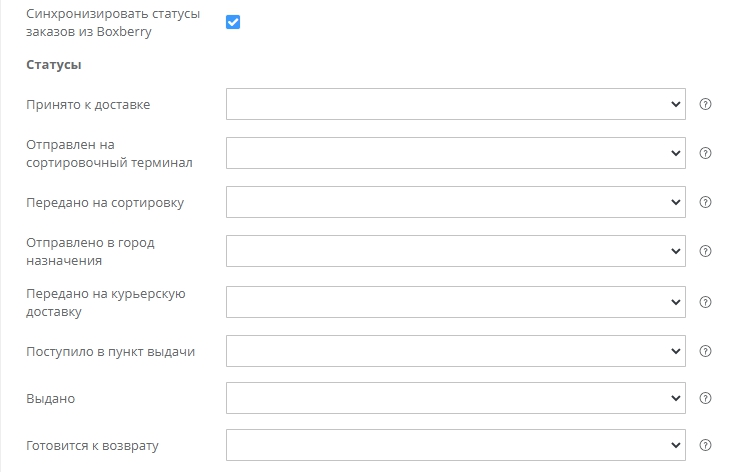Click the Синхронизировать статусы заказов label

point(113,22)
